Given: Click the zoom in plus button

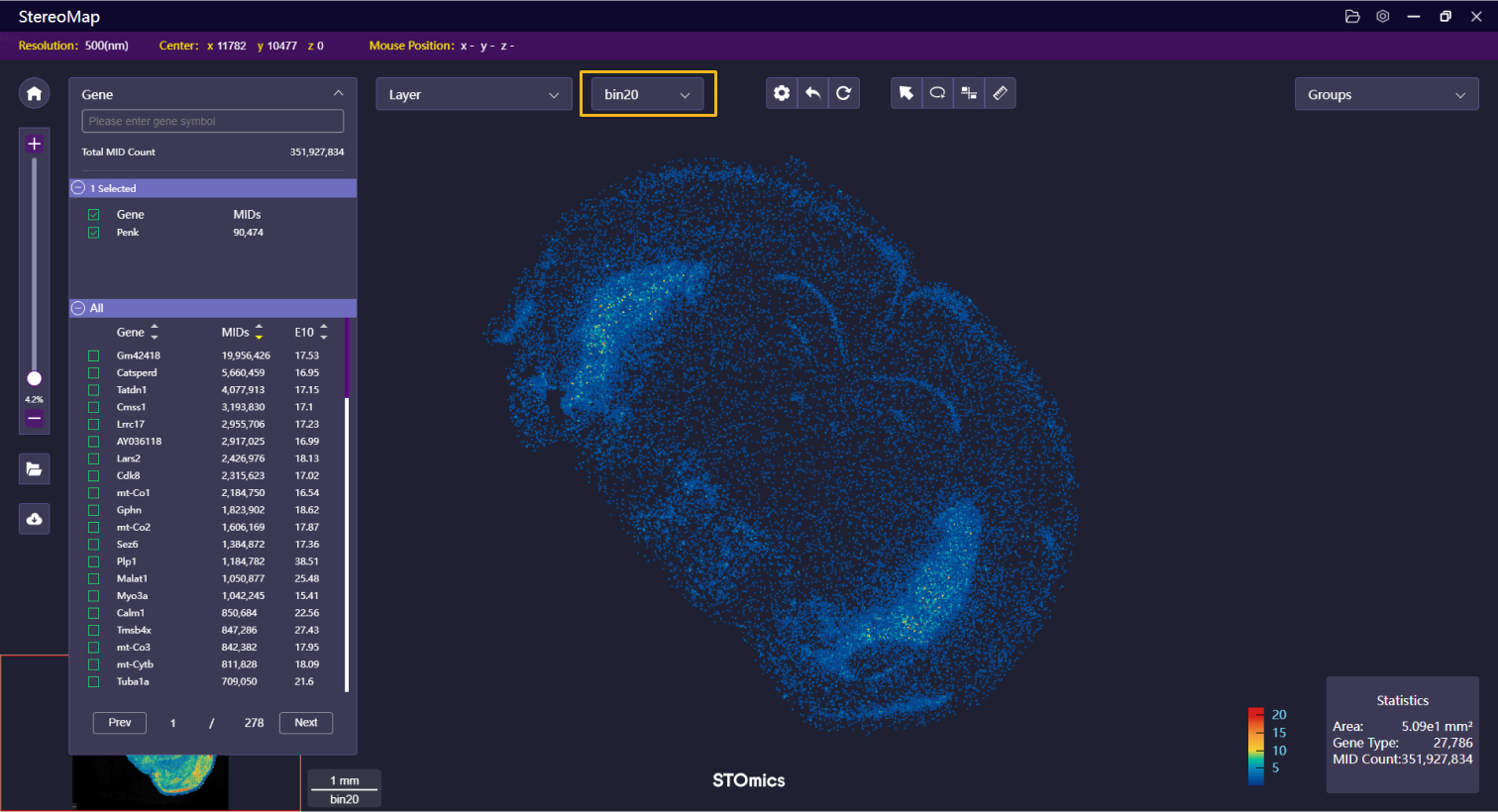Looking at the screenshot, I should click(x=34, y=144).
